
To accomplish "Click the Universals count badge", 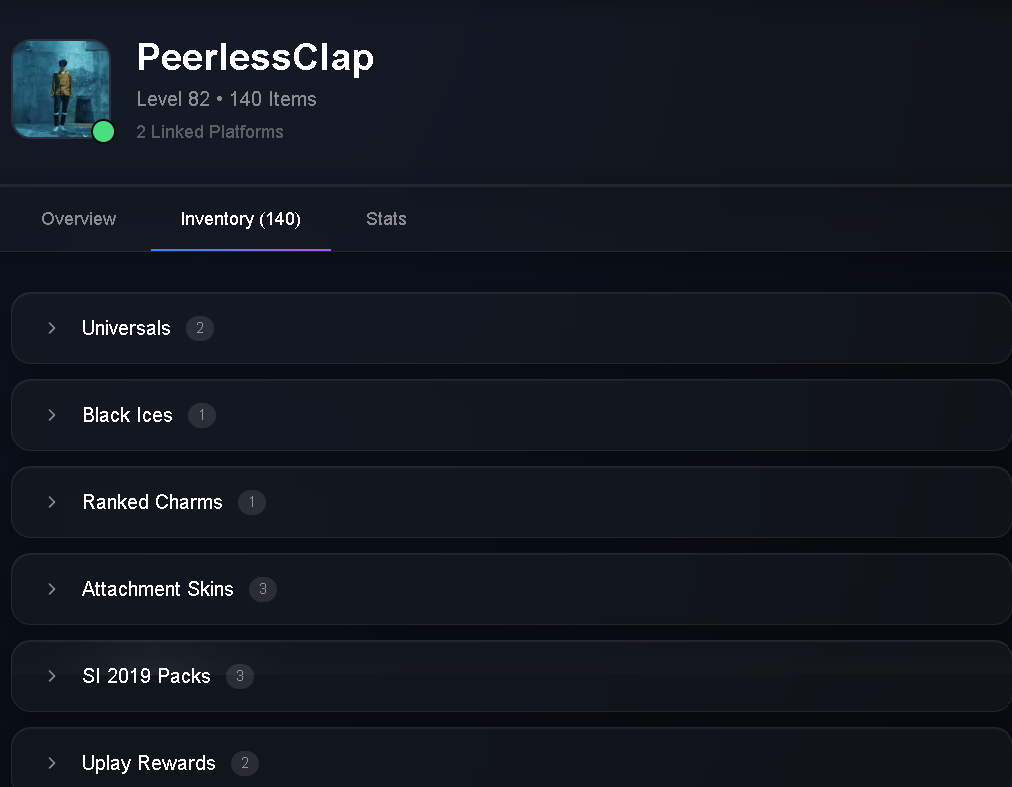I will click(x=200, y=328).
